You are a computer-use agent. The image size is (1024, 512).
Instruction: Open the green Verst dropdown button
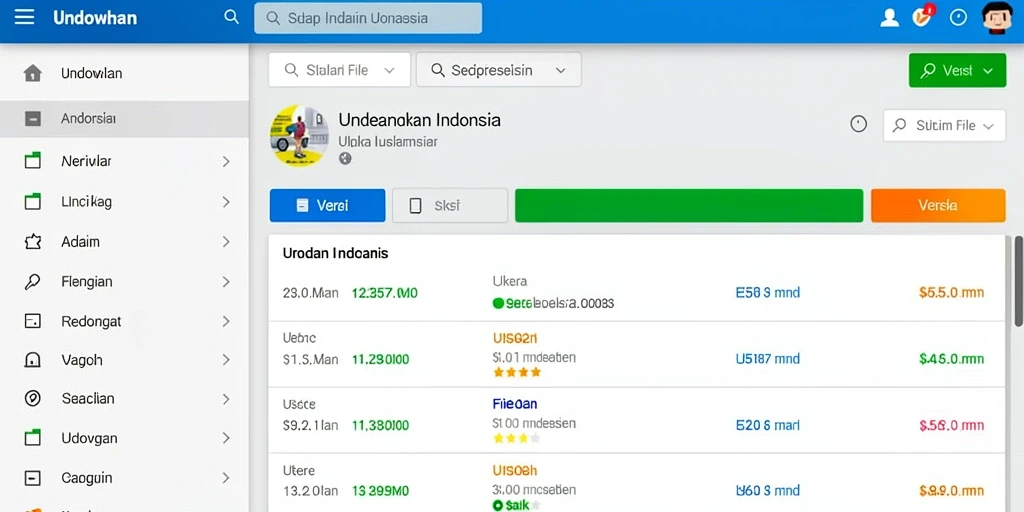pos(957,71)
